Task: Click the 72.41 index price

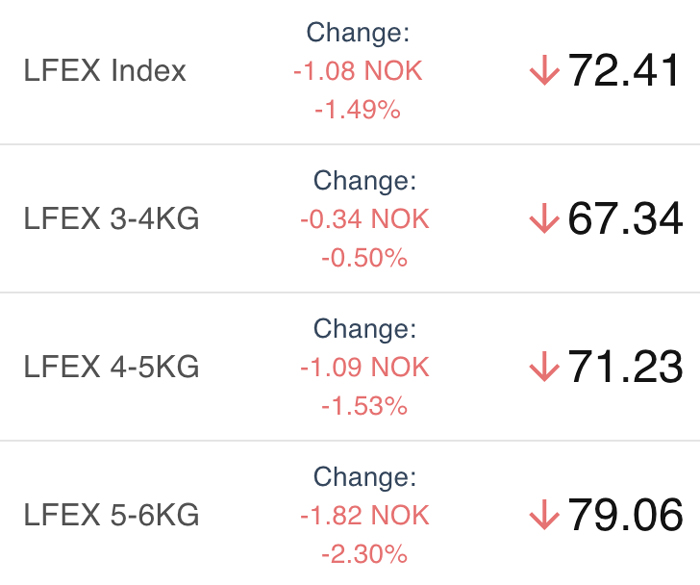Action: (x=623, y=70)
